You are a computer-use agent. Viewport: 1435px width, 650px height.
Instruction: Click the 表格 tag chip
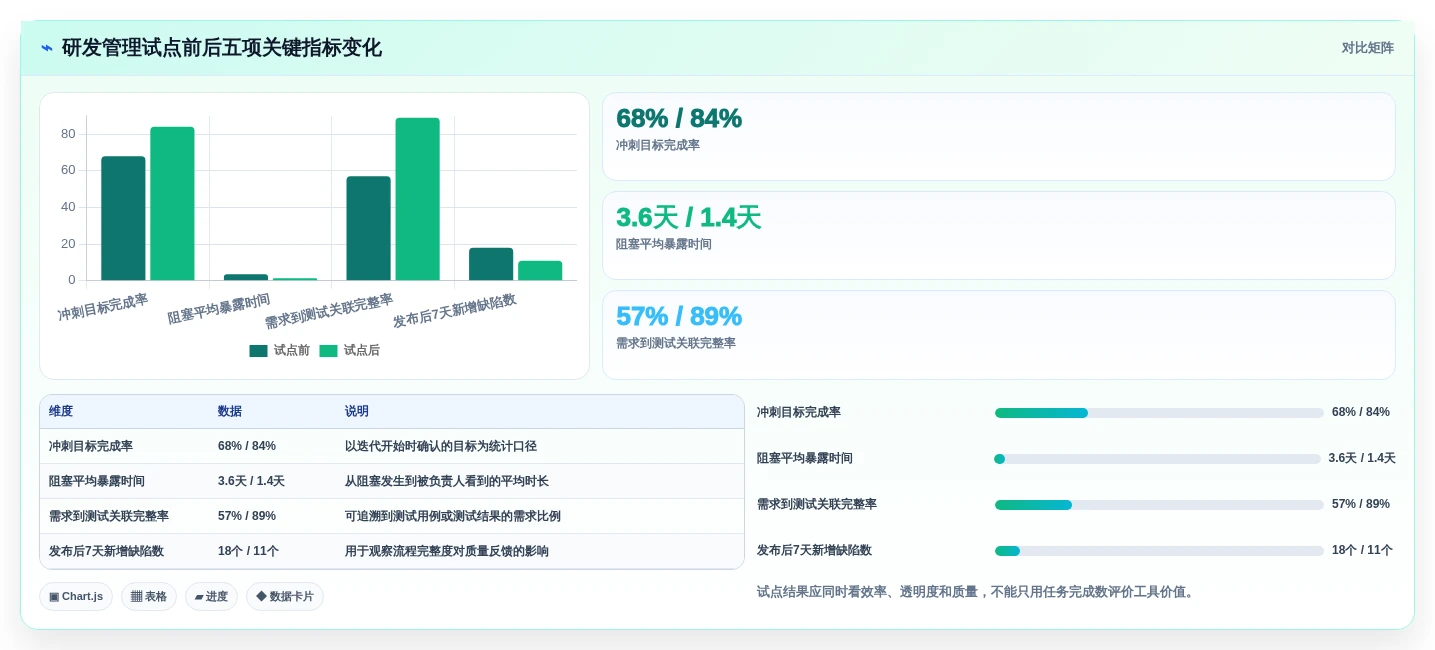pos(149,597)
